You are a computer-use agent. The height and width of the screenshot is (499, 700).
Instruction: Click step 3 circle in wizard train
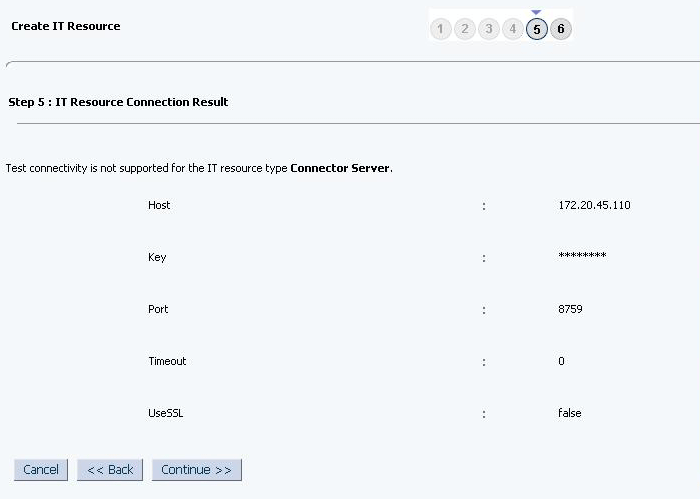click(x=489, y=30)
